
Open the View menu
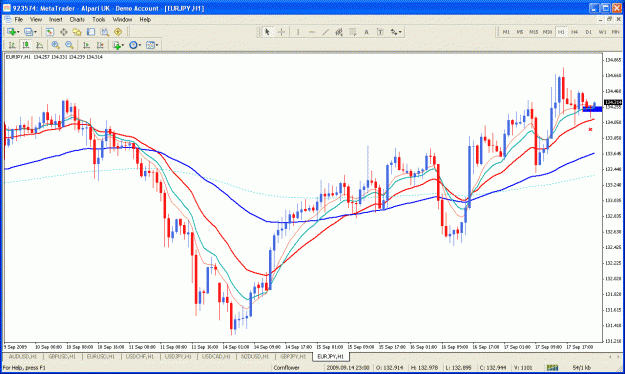(36, 19)
